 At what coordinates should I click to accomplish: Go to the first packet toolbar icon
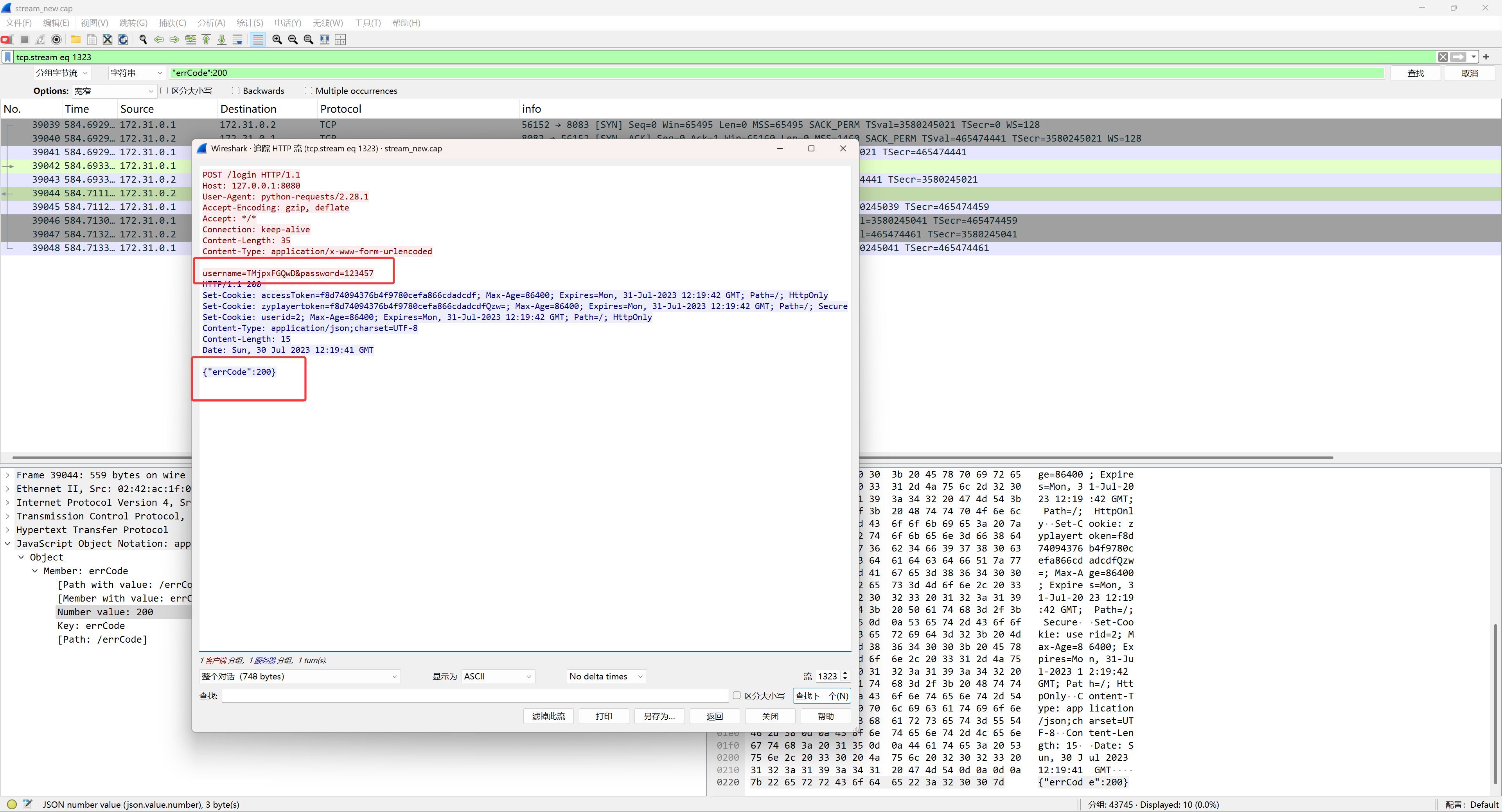click(x=206, y=40)
